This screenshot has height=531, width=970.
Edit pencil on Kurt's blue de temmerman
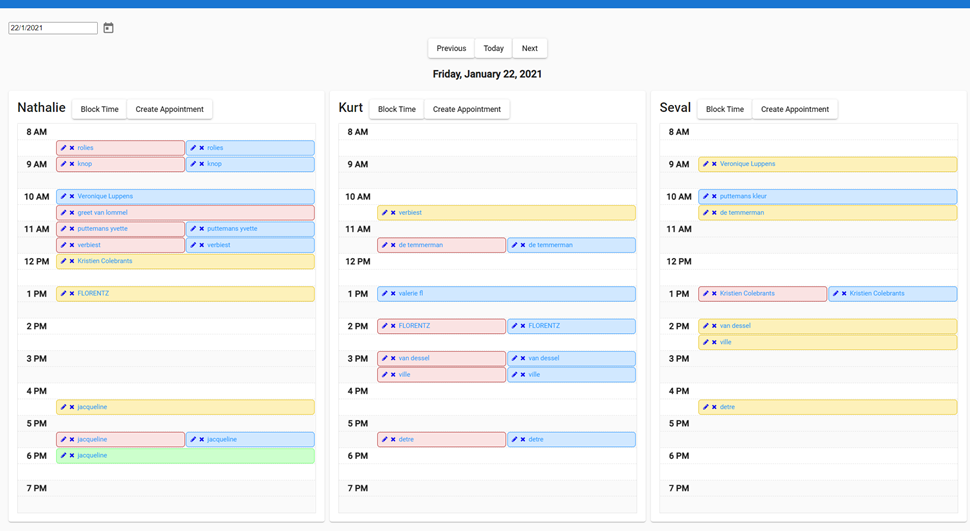(x=514, y=245)
